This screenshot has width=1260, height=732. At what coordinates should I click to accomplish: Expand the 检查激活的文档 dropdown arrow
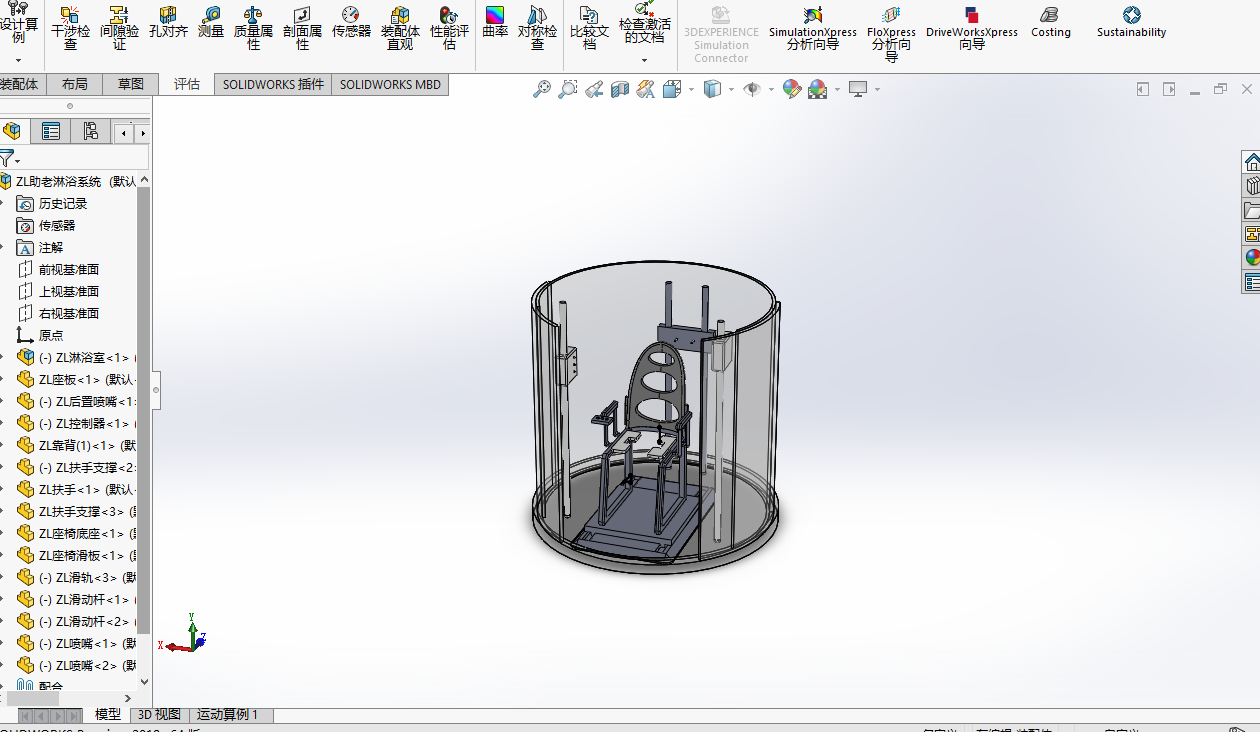point(644,60)
